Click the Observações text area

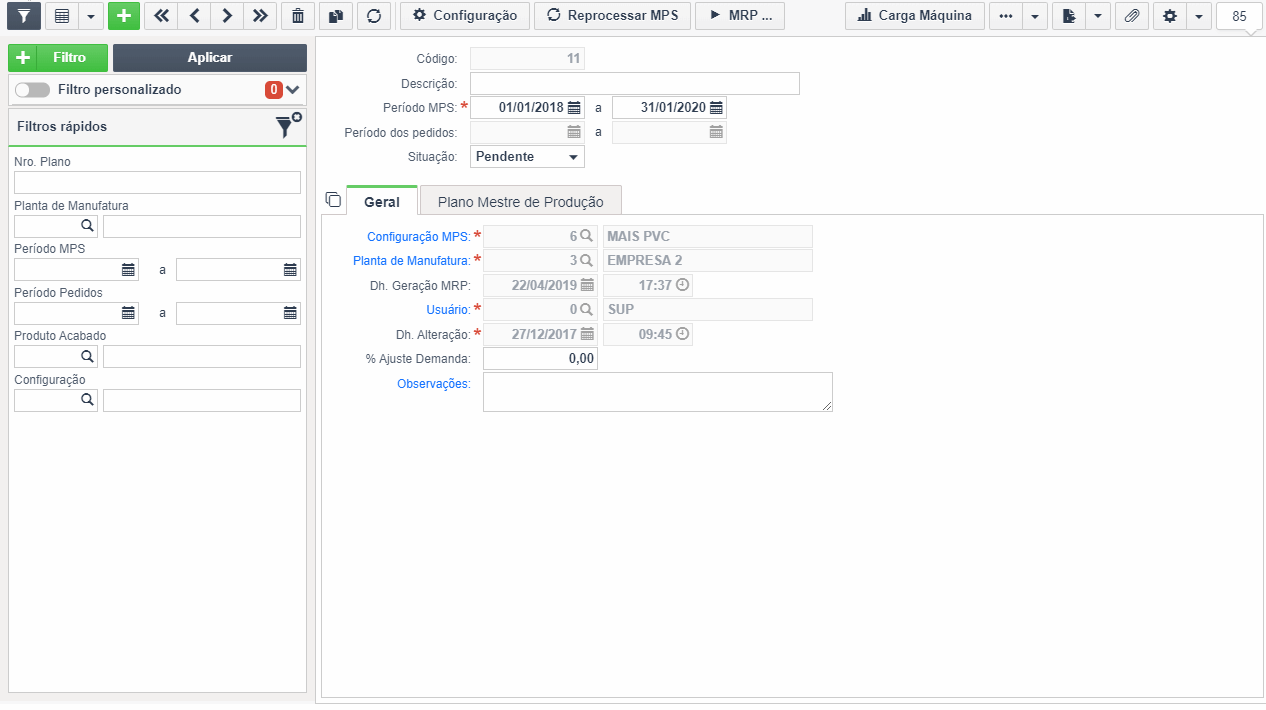tap(658, 392)
